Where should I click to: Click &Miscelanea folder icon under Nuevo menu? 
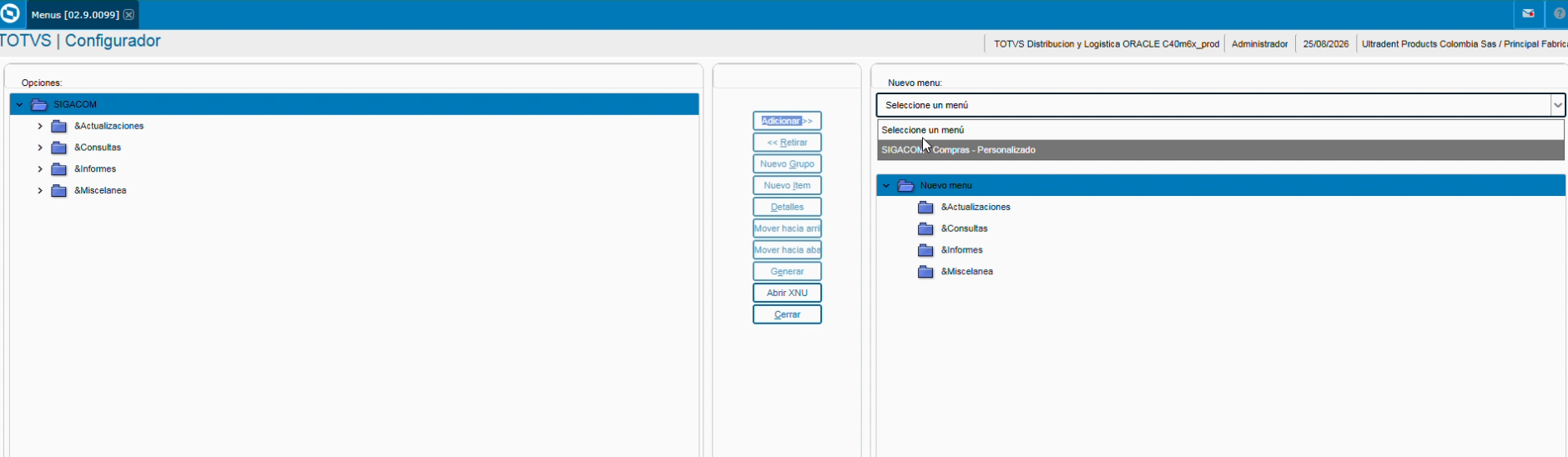[x=925, y=272]
